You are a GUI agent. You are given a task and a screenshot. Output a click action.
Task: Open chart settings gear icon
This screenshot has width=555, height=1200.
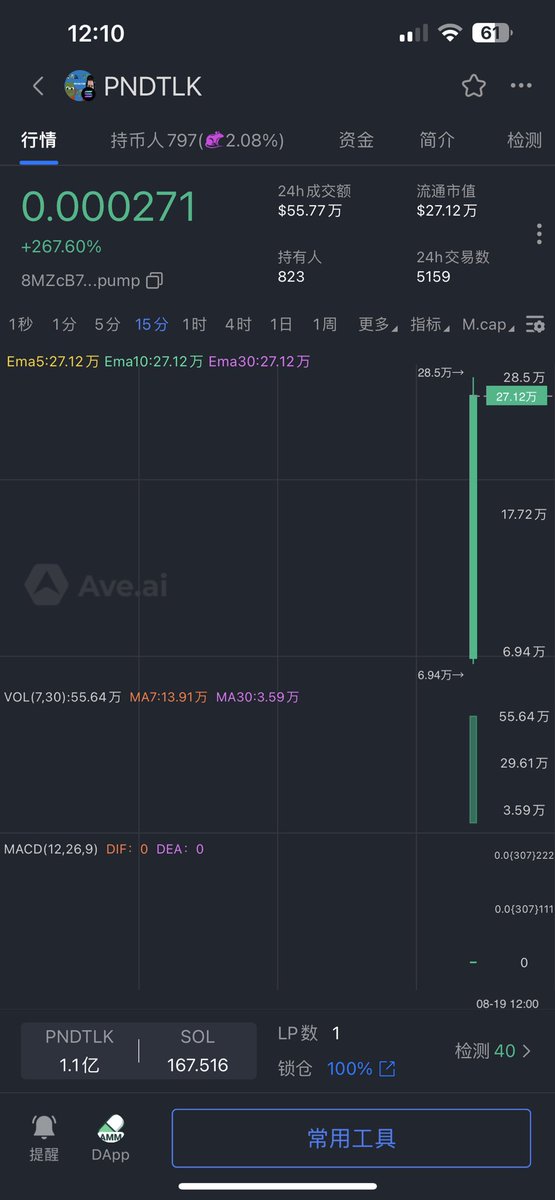point(536,324)
